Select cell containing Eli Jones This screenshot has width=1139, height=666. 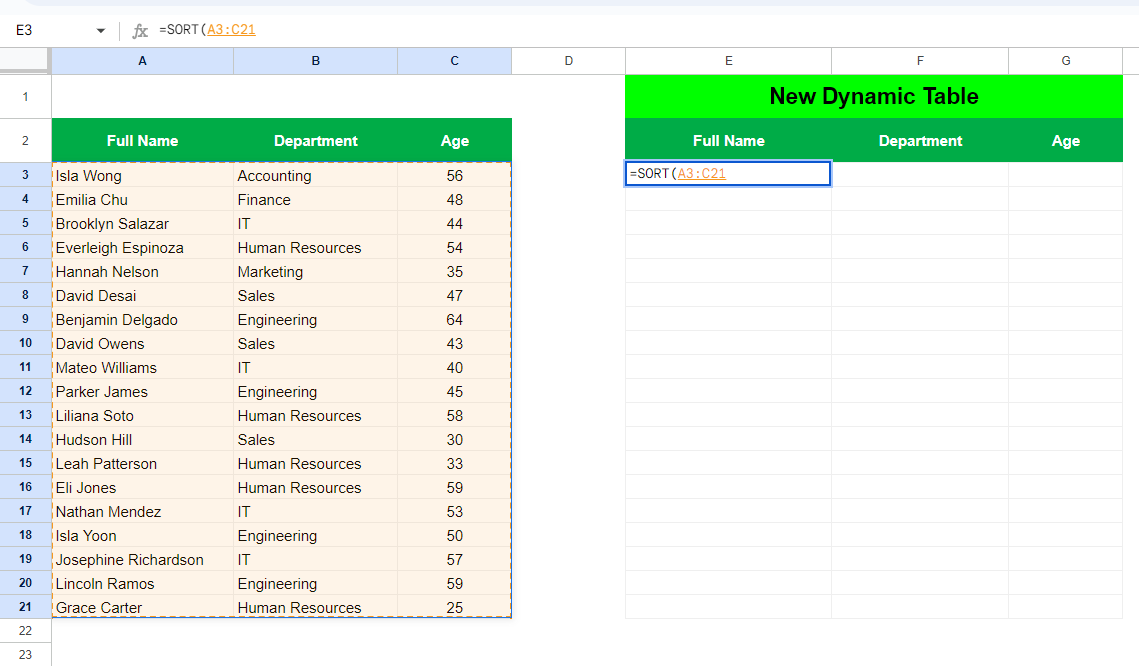pos(142,487)
